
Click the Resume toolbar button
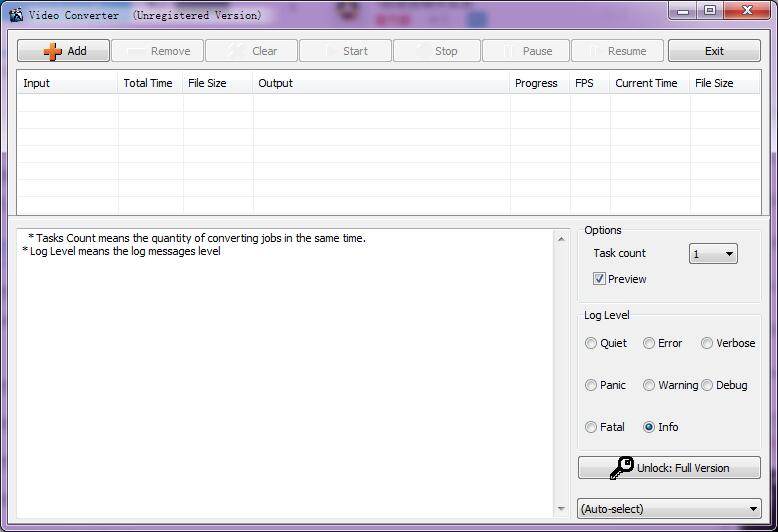615,51
